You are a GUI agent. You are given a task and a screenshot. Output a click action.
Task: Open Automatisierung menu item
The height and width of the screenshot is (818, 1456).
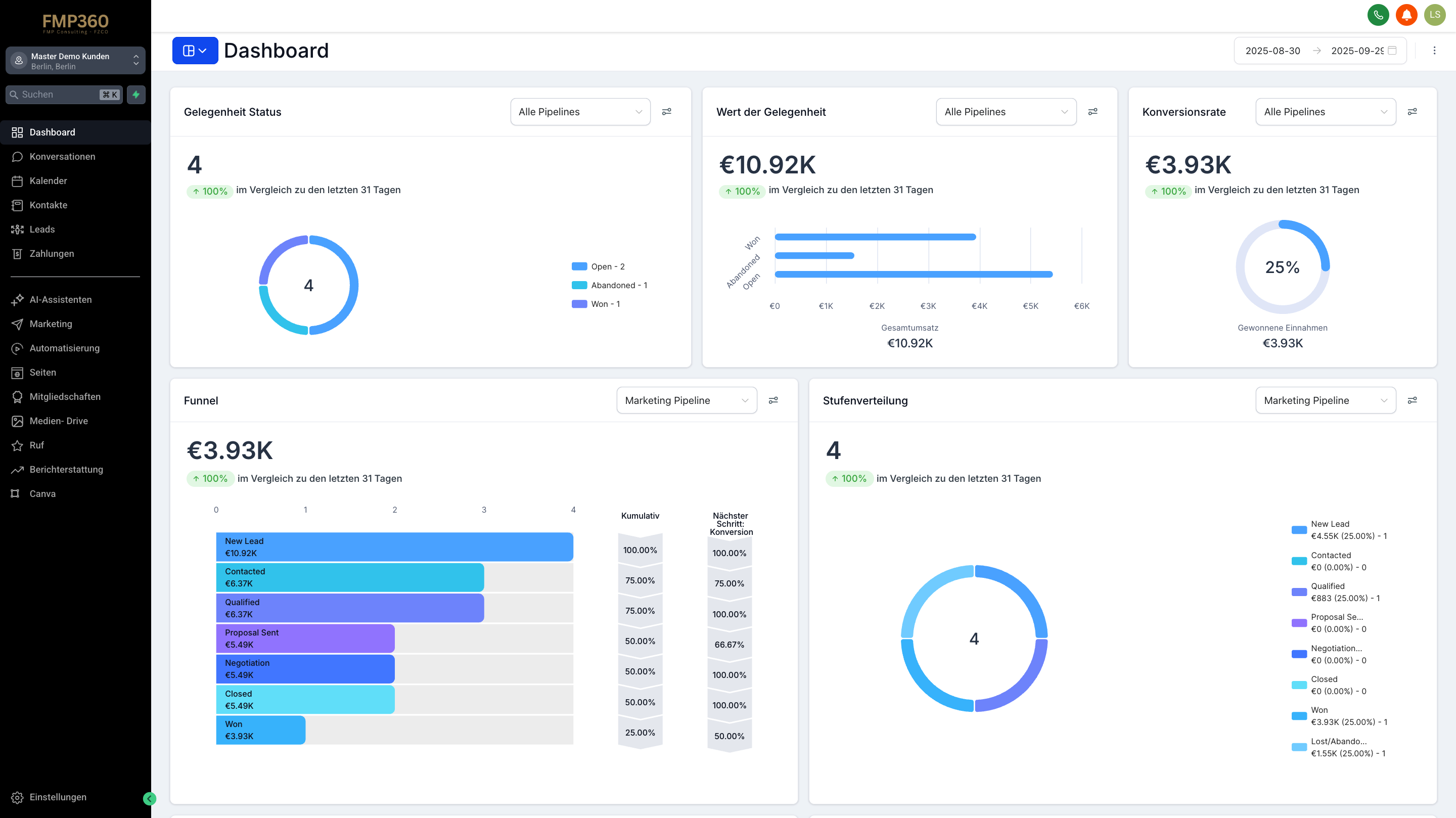pyautogui.click(x=64, y=348)
